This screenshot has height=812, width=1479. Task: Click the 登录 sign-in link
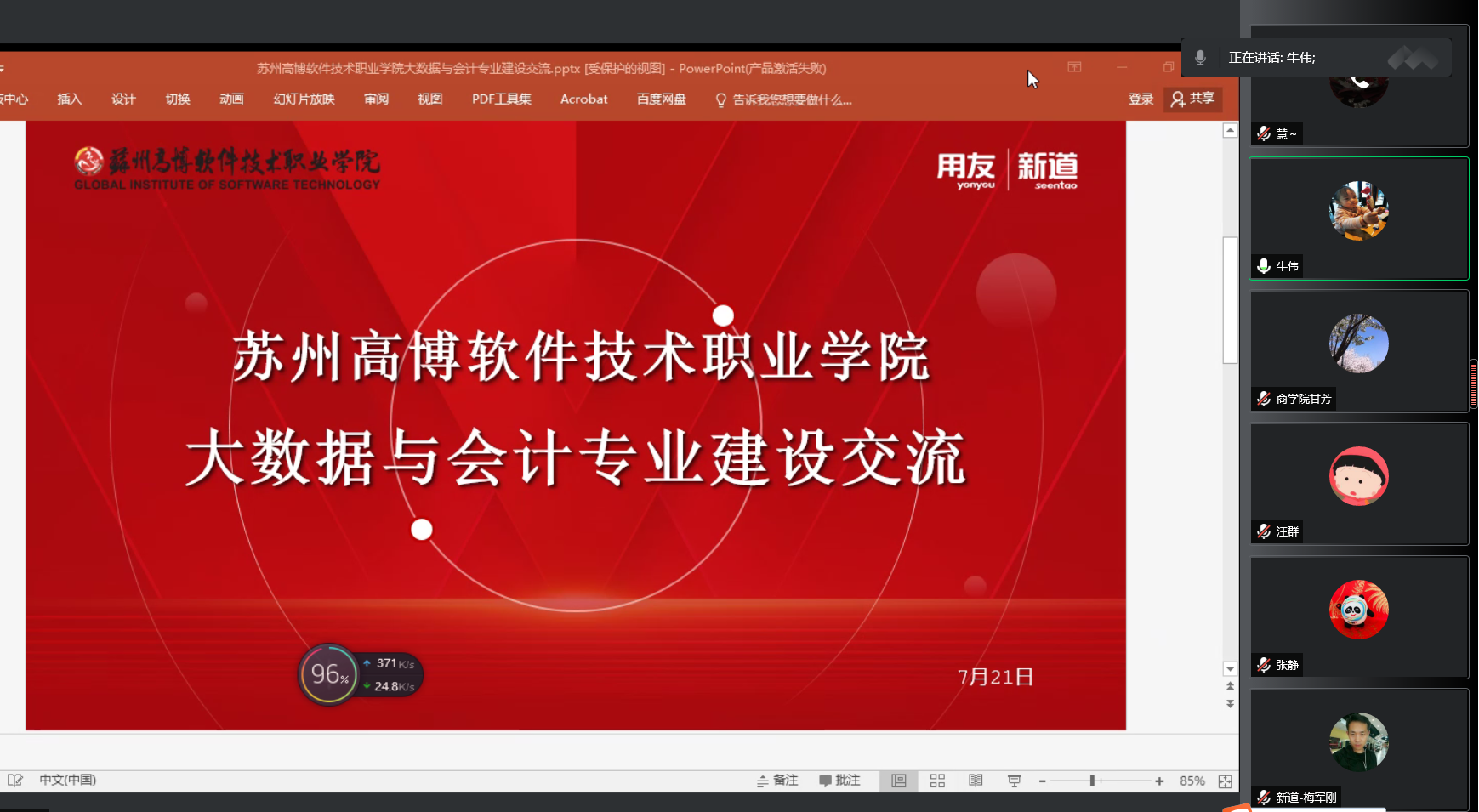click(x=1141, y=99)
